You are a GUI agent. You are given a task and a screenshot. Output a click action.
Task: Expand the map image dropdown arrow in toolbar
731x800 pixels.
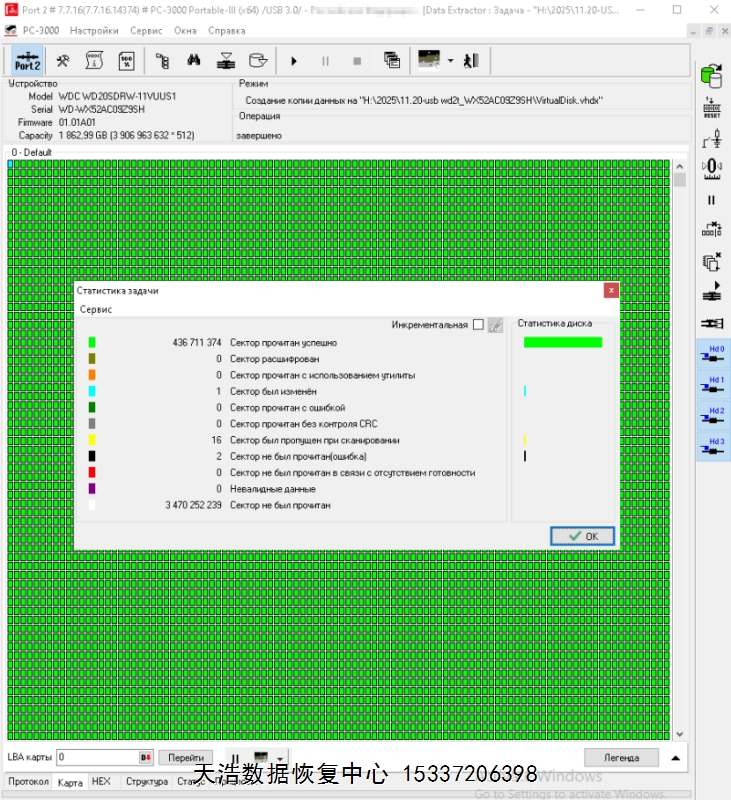pyautogui.click(x=451, y=60)
